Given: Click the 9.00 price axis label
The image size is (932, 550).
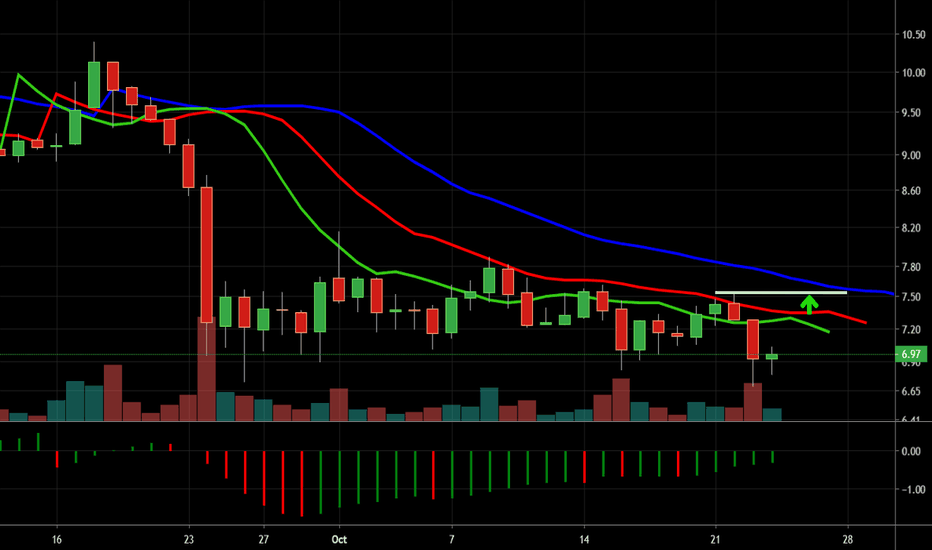Looking at the screenshot, I should tap(913, 155).
